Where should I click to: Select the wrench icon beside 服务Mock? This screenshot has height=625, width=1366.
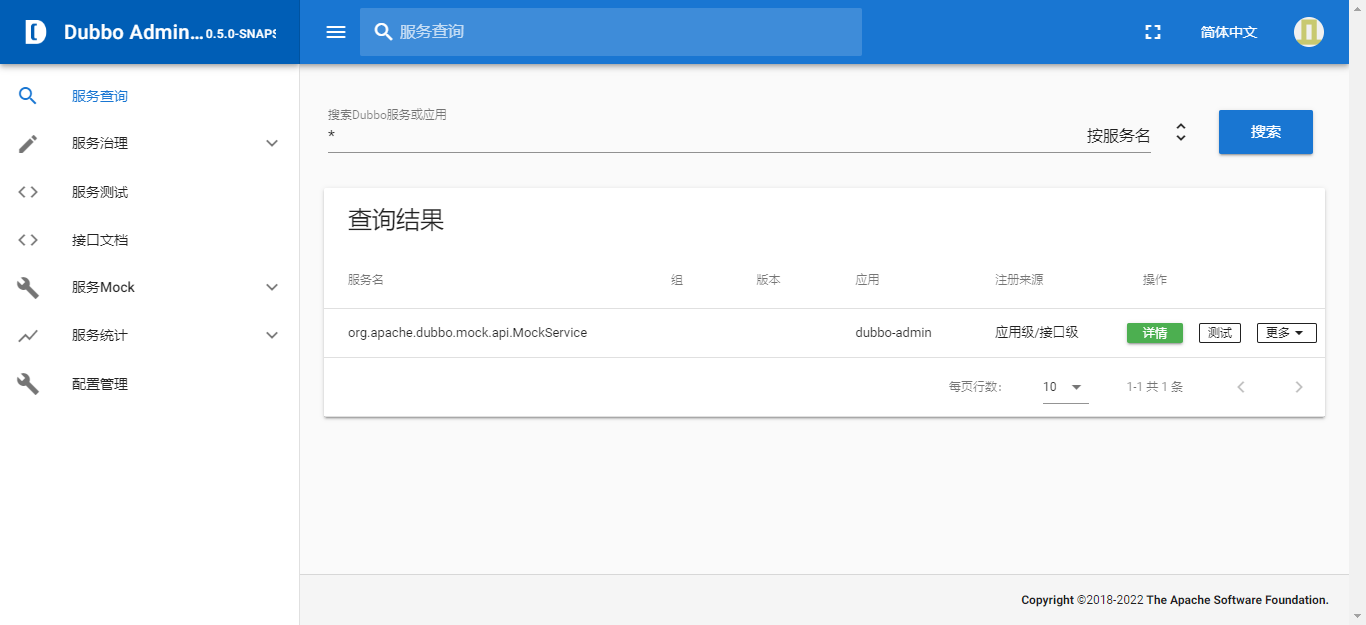pos(27,287)
